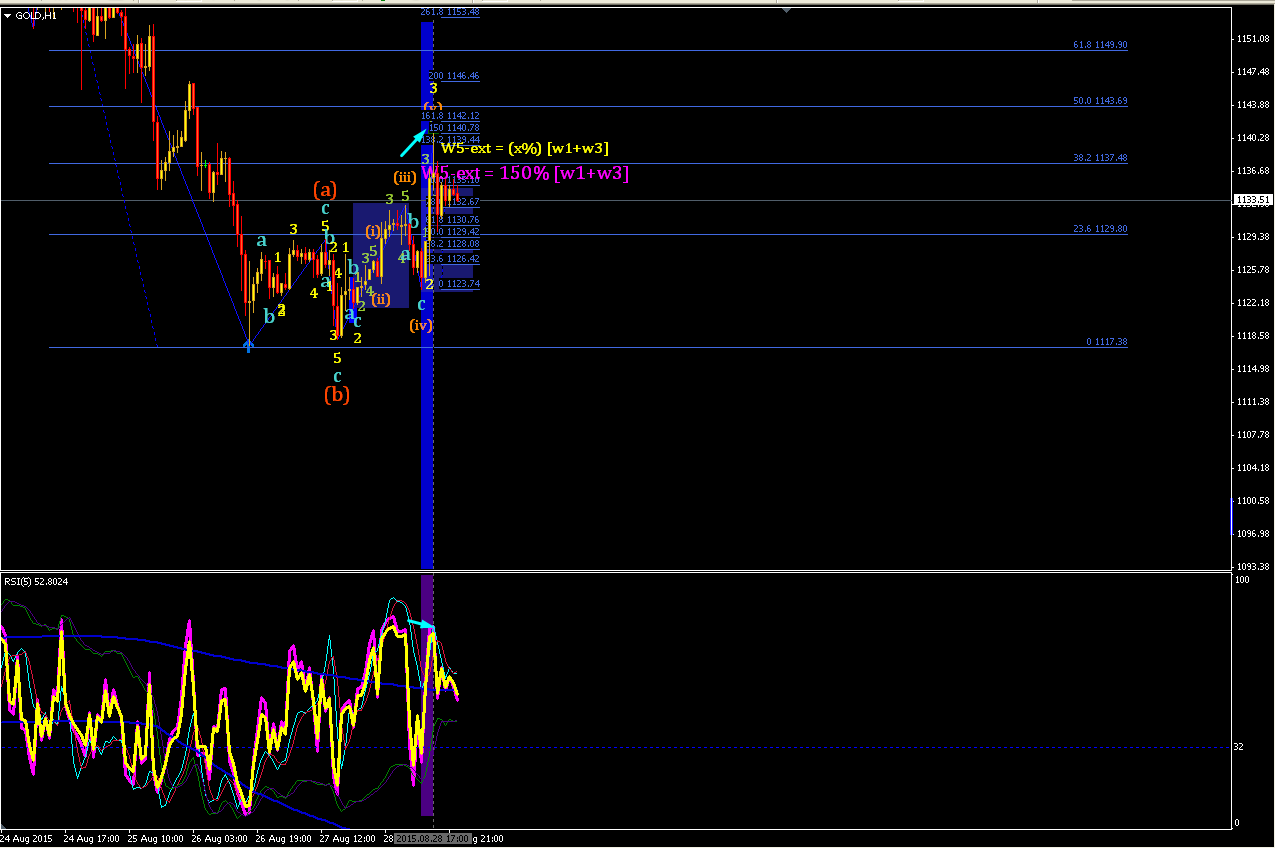The height and width of the screenshot is (849, 1275).
Task: Select the current price tag 1133.51
Action: click(1253, 200)
